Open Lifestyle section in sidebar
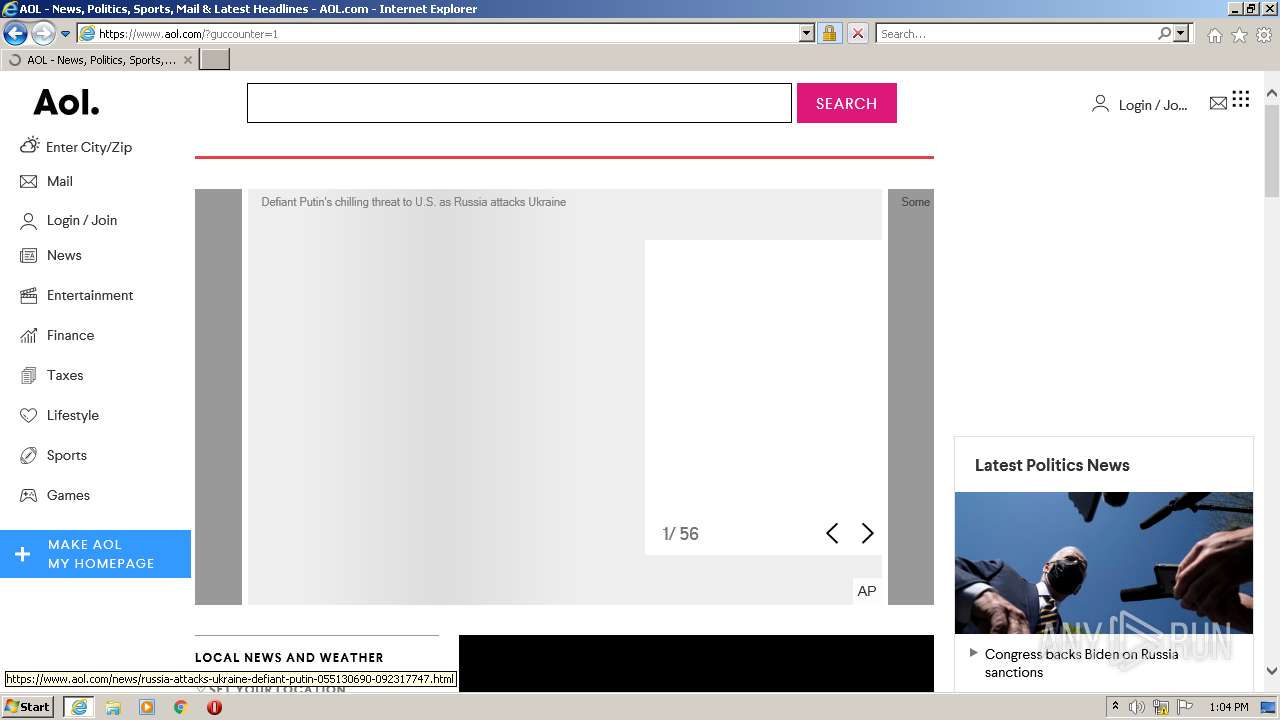 pos(73,415)
